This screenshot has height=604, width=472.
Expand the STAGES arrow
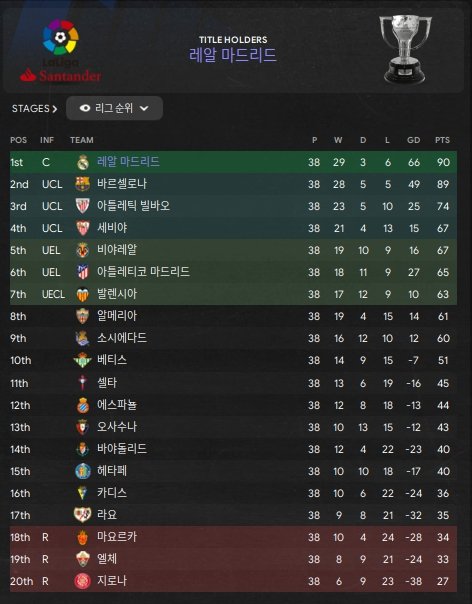pyautogui.click(x=54, y=109)
